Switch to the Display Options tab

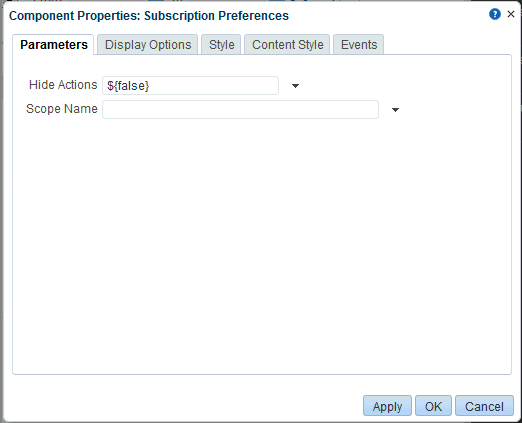[148, 45]
